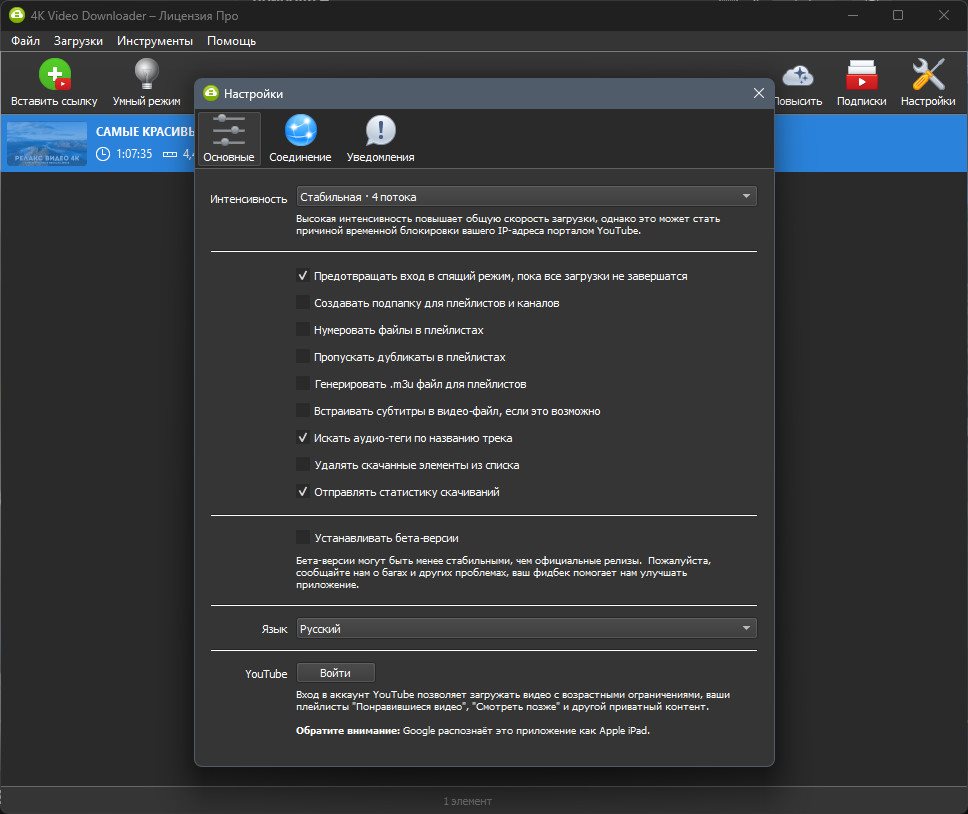Switch to the Уведомления tab
Viewport: 968px width, 814px height.
[380, 139]
